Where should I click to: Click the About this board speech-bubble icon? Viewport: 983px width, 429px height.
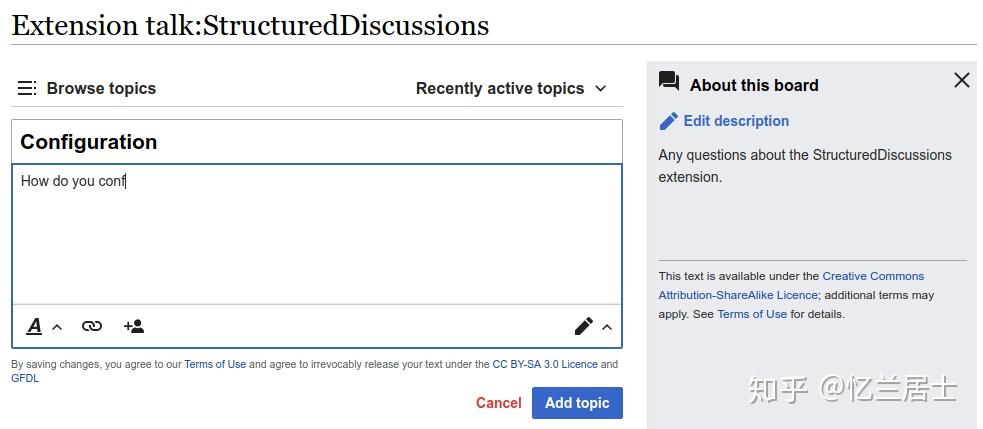coord(669,83)
